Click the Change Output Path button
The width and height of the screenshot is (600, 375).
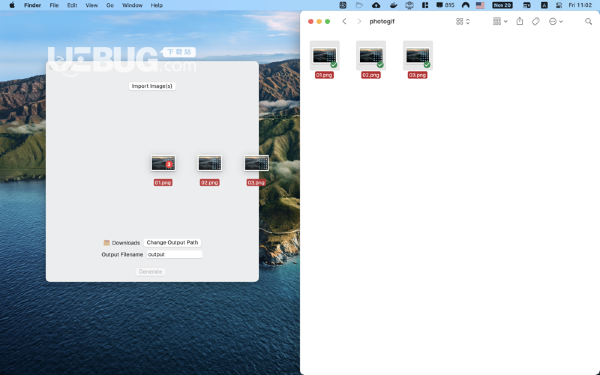172,243
